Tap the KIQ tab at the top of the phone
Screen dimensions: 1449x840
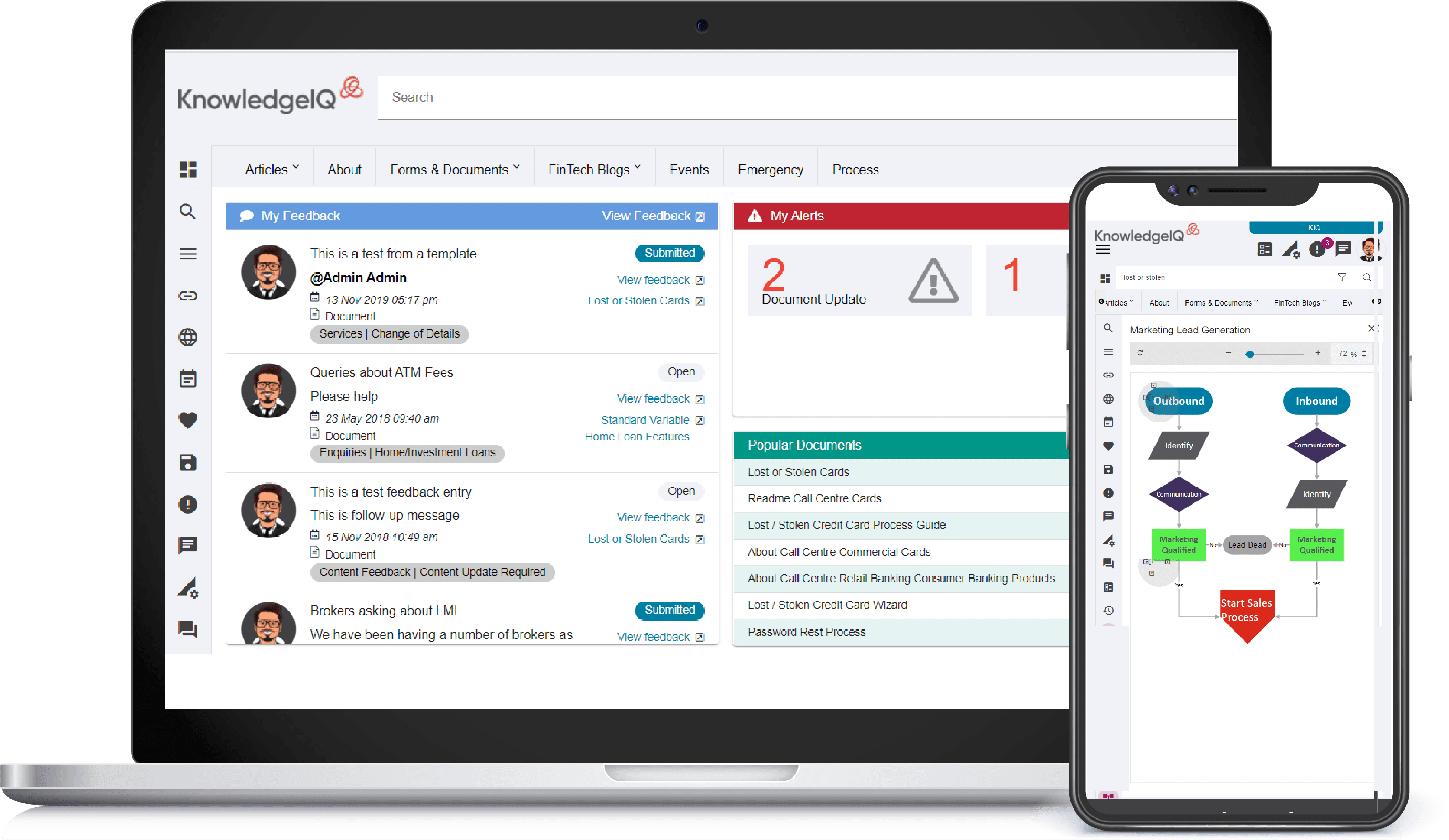(1314, 228)
